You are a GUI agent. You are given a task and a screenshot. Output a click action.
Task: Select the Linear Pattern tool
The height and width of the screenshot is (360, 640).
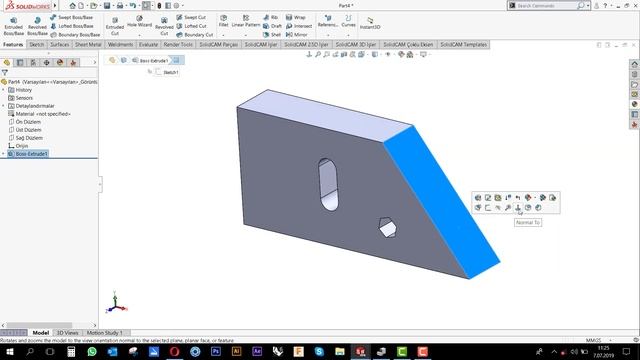[x=246, y=21]
